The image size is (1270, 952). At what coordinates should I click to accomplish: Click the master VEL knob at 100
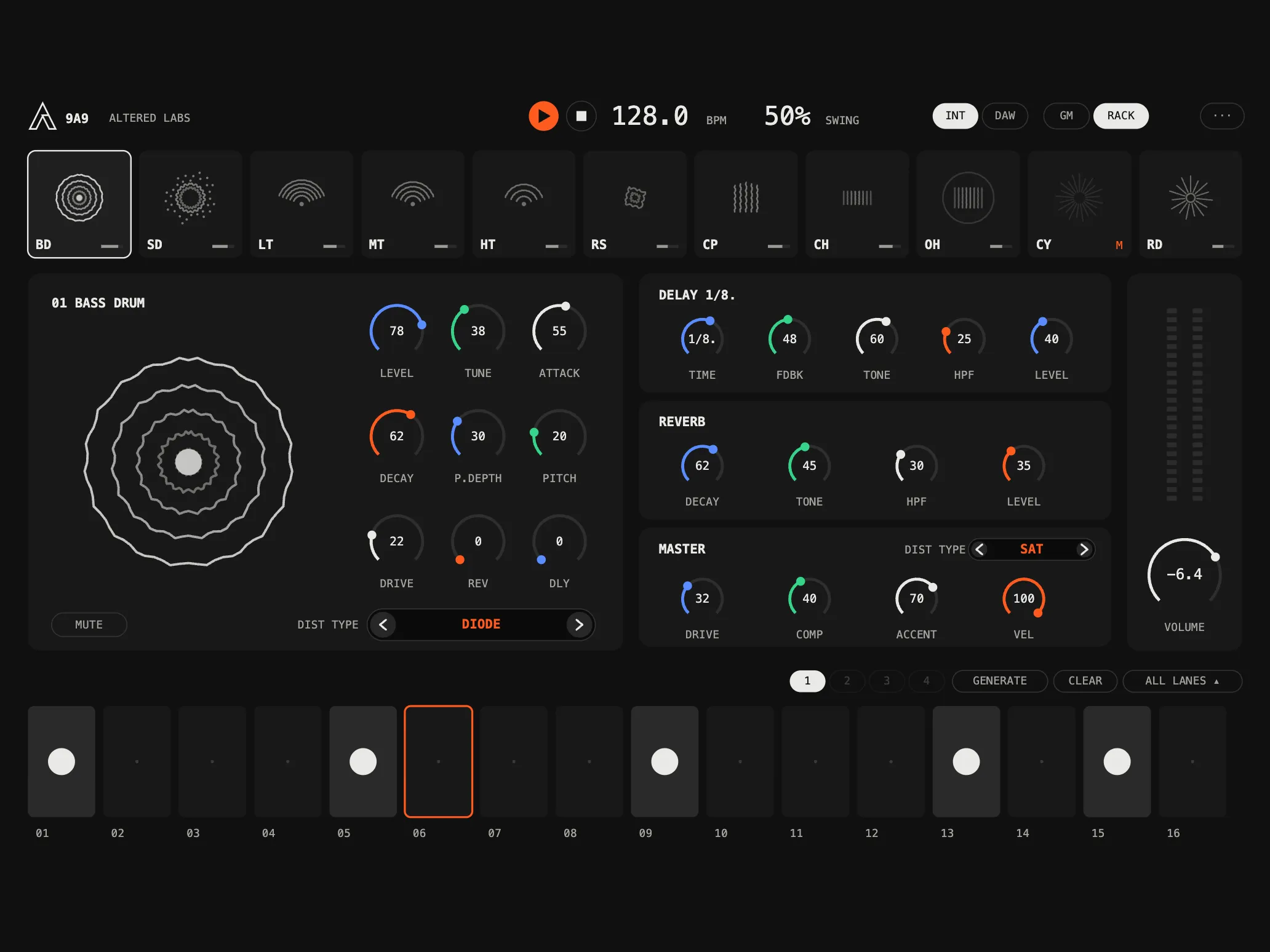pyautogui.click(x=1024, y=598)
